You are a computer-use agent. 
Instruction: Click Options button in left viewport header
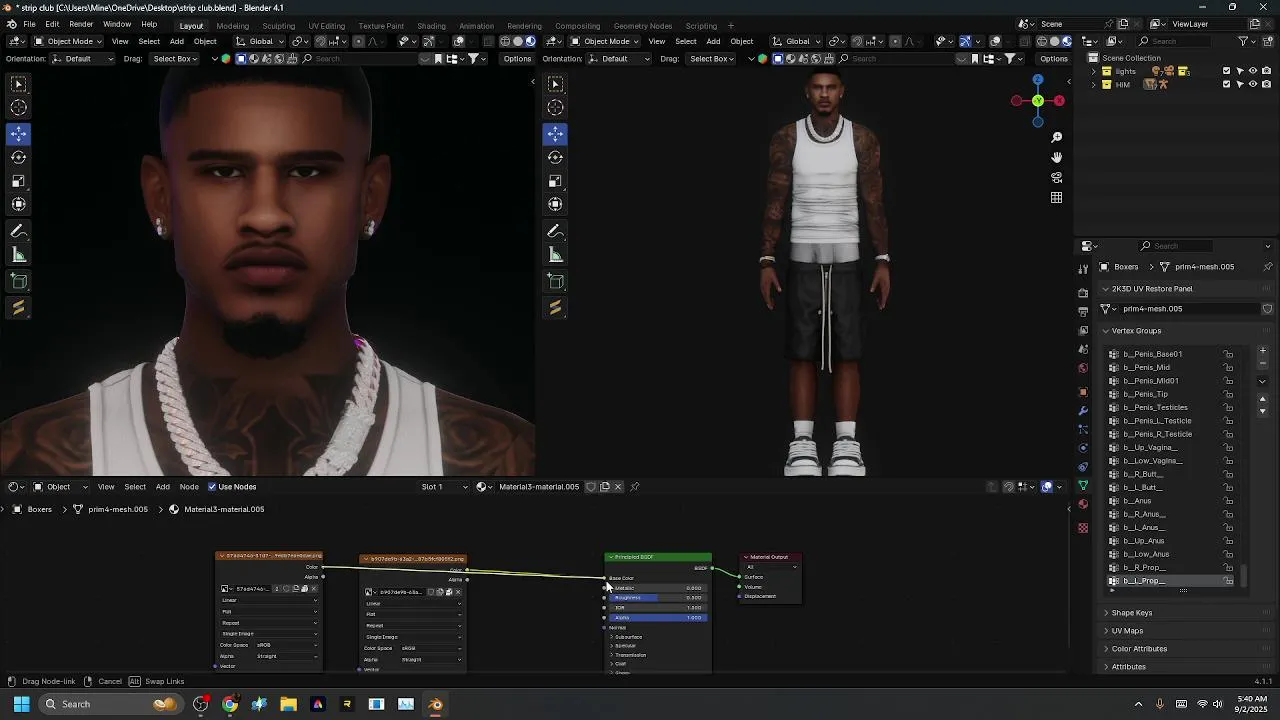pyautogui.click(x=517, y=59)
